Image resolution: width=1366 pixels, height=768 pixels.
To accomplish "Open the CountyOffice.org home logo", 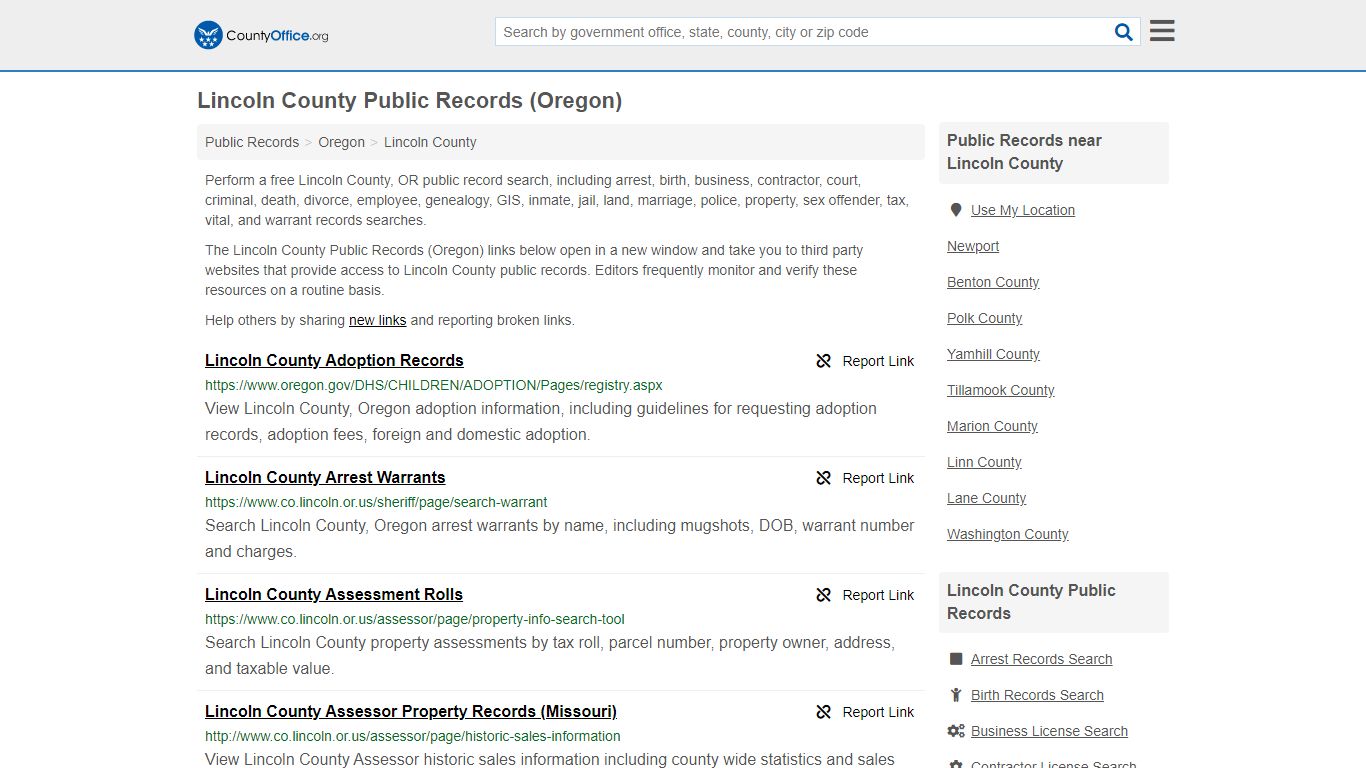I will pyautogui.click(x=261, y=35).
